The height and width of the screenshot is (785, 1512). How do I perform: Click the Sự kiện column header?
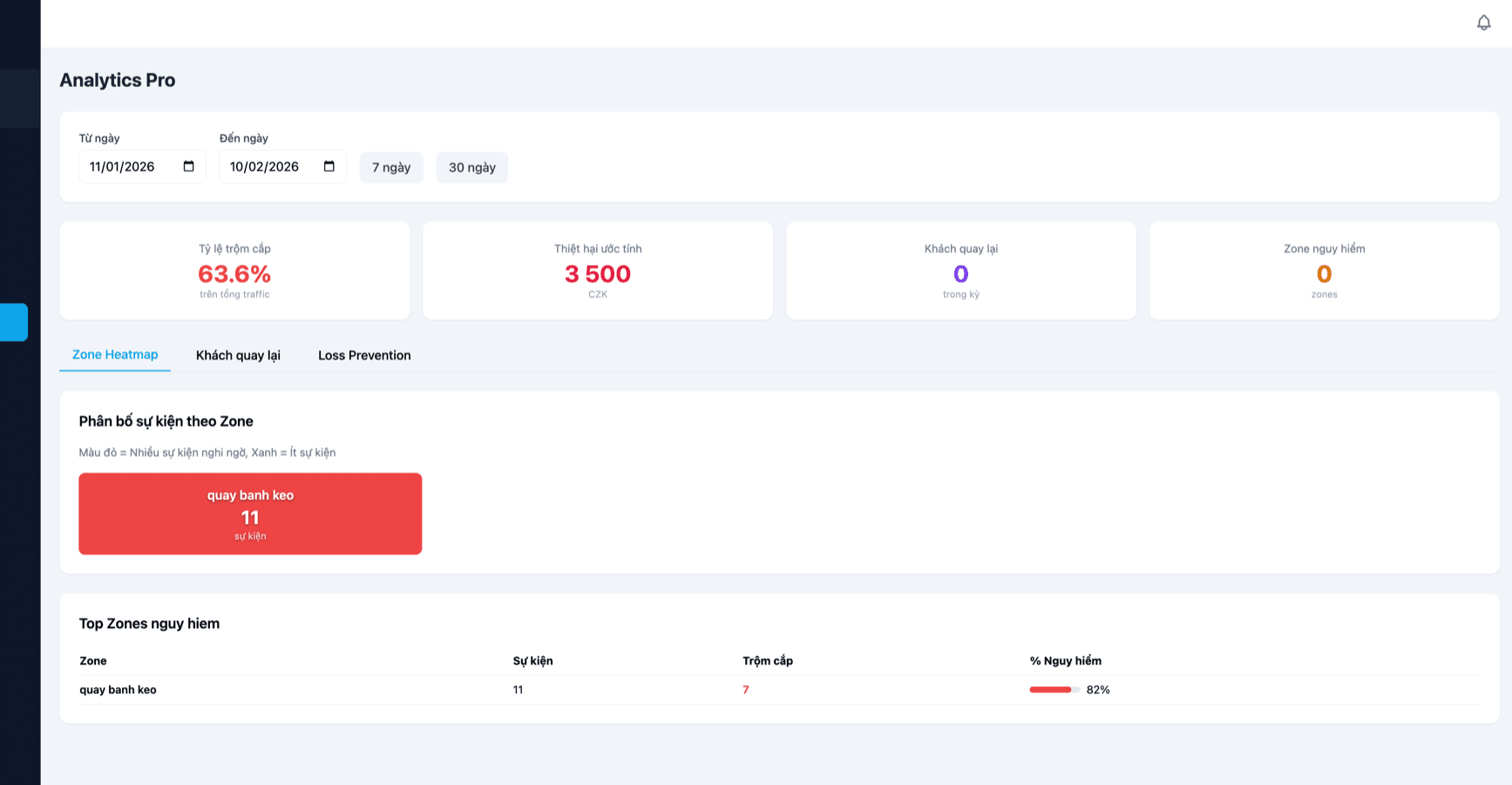coord(532,660)
